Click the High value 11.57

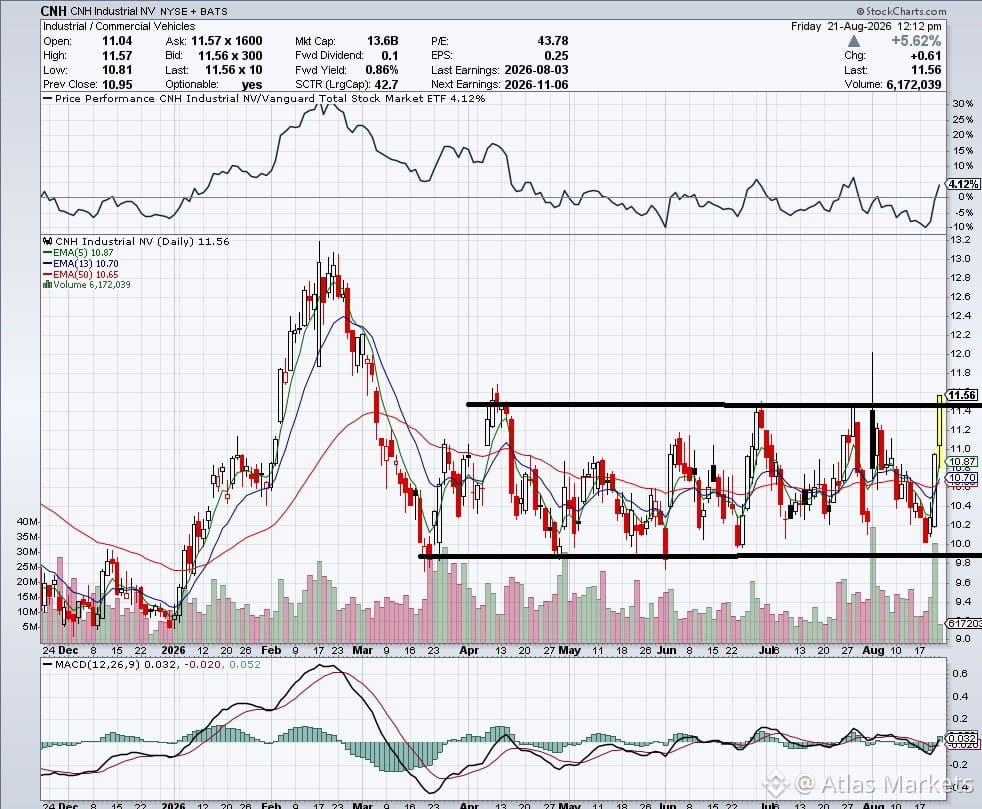tap(117, 56)
